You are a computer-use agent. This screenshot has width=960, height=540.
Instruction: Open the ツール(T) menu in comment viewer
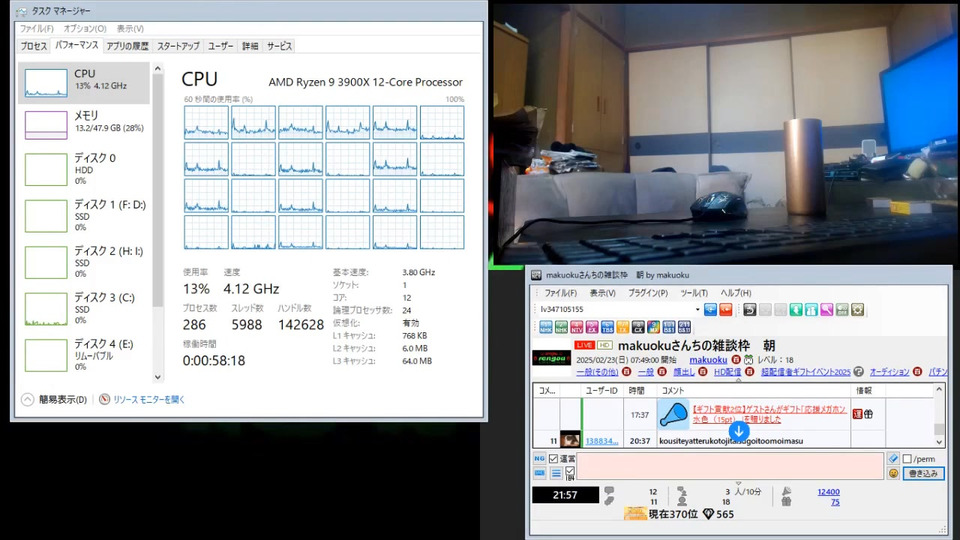point(694,293)
